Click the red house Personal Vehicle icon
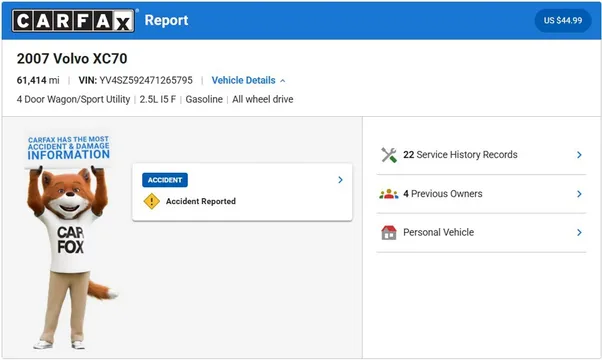Screen dimensions: 602x360 pos(389,233)
